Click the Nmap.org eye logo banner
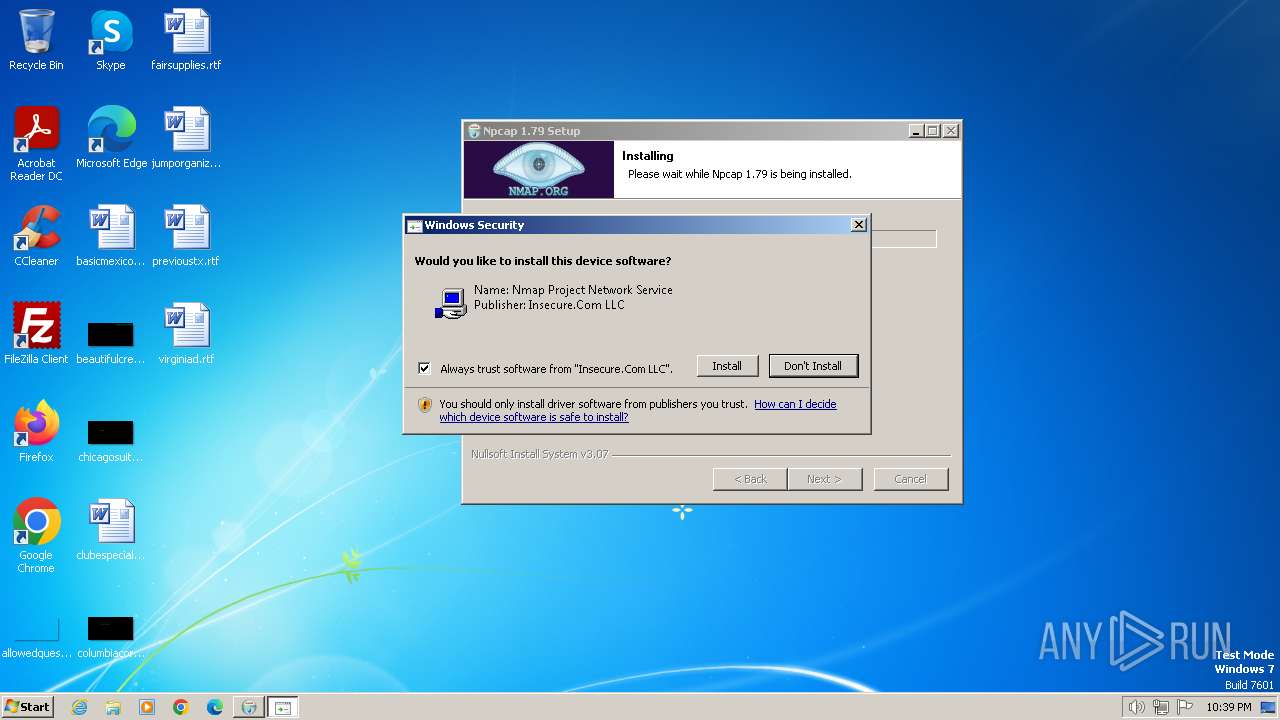The width and height of the screenshot is (1280, 720). tap(539, 169)
